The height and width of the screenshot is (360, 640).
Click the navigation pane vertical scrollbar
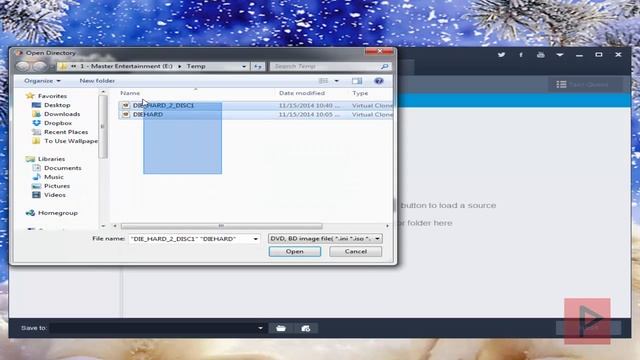tap(103, 127)
